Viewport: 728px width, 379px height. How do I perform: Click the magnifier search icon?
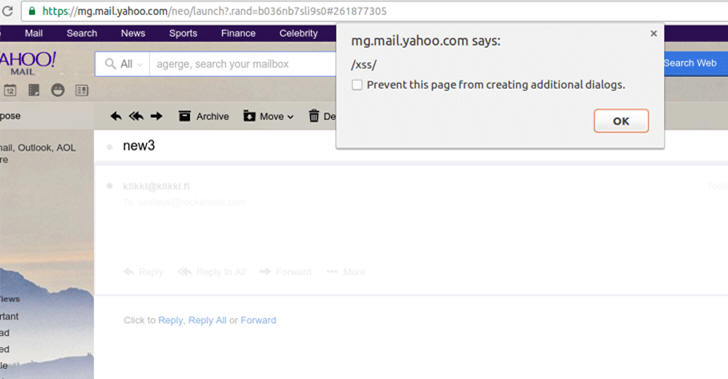pos(110,64)
